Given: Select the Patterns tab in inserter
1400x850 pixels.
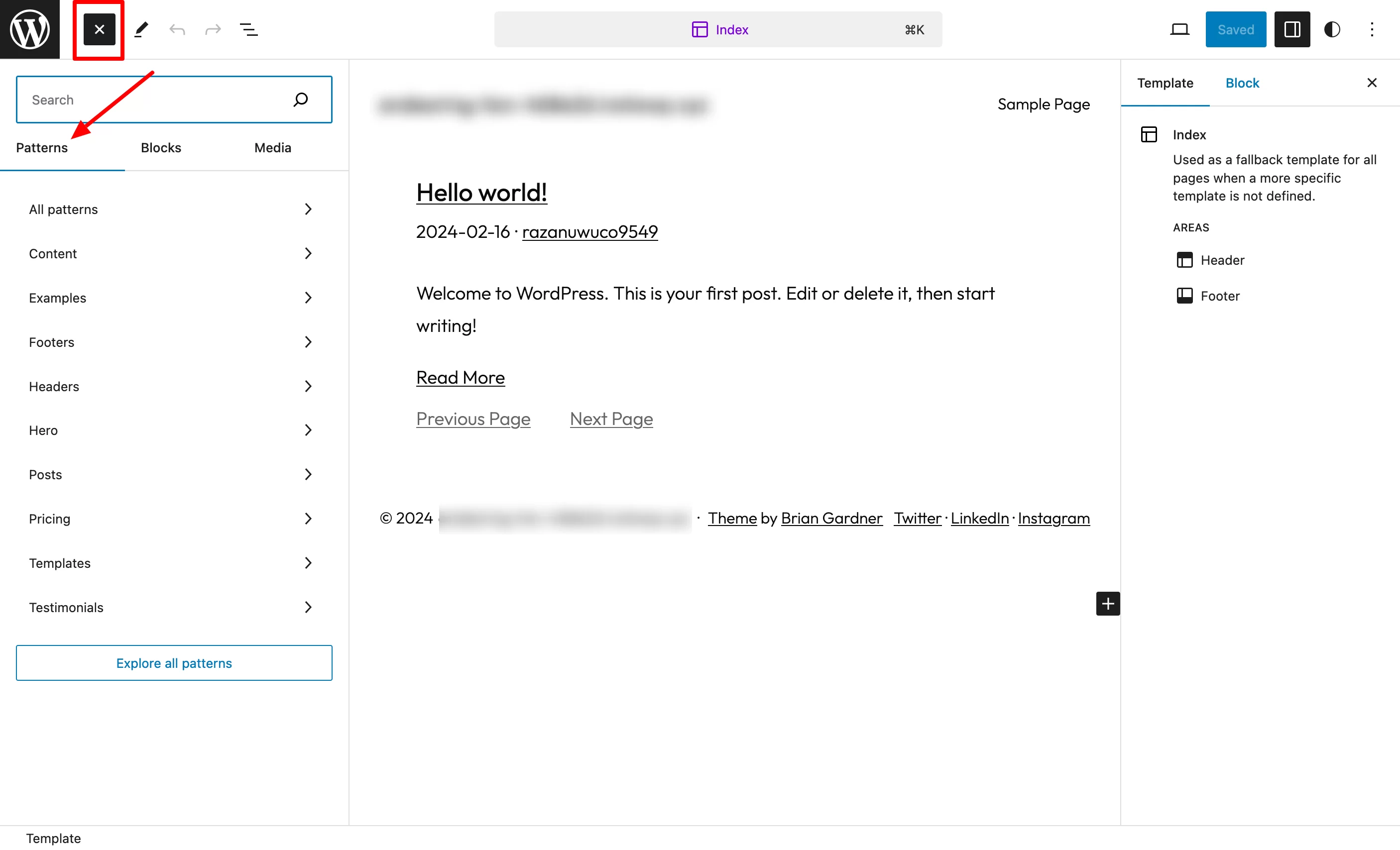Looking at the screenshot, I should pyautogui.click(x=42, y=147).
